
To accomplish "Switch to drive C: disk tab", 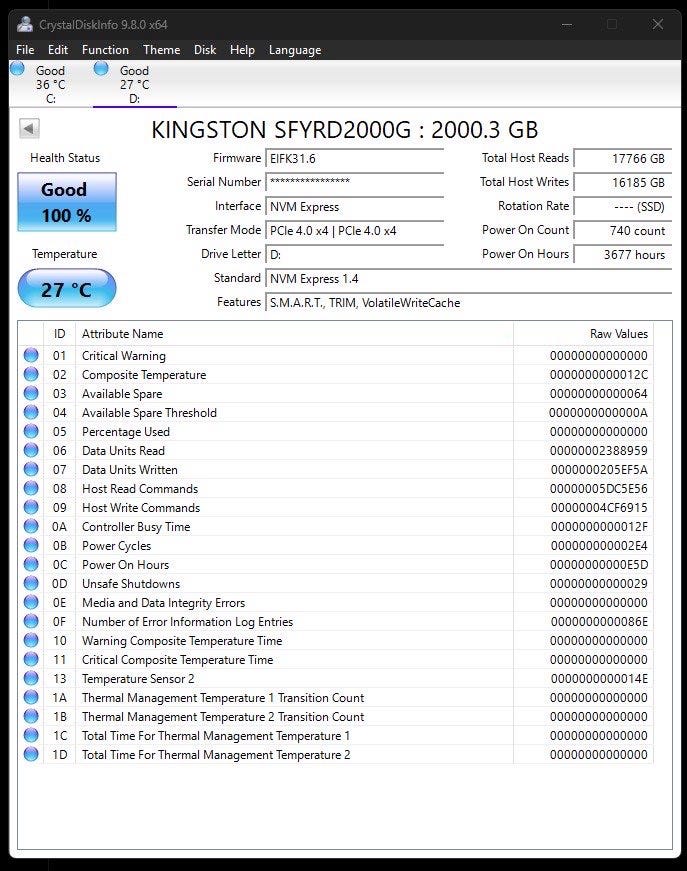I will [x=50, y=84].
